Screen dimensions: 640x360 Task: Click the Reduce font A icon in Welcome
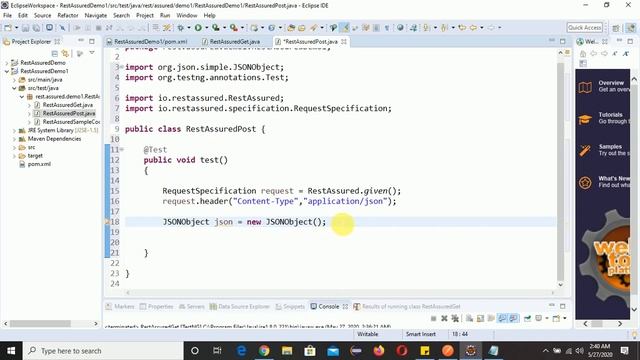[615, 53]
